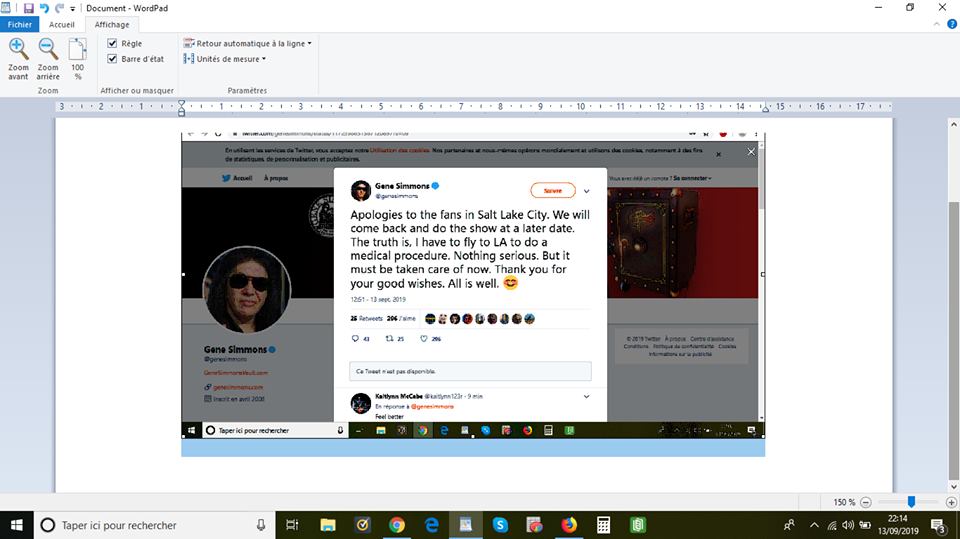The width and height of the screenshot is (960, 539).
Task: Click the volume speaker tray icon
Action: pyautogui.click(x=848, y=525)
